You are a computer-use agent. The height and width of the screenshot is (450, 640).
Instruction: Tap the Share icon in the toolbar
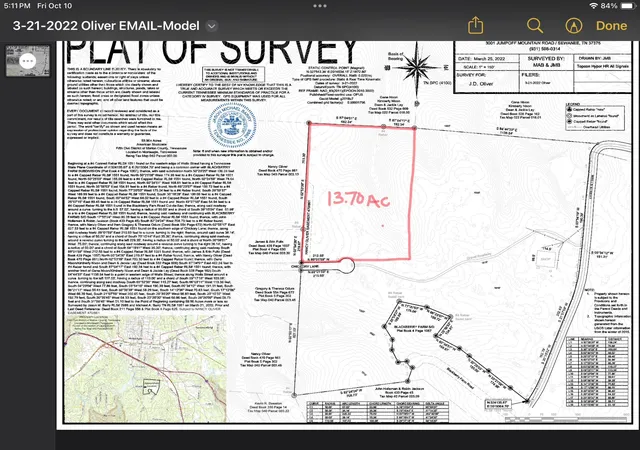(x=476, y=25)
